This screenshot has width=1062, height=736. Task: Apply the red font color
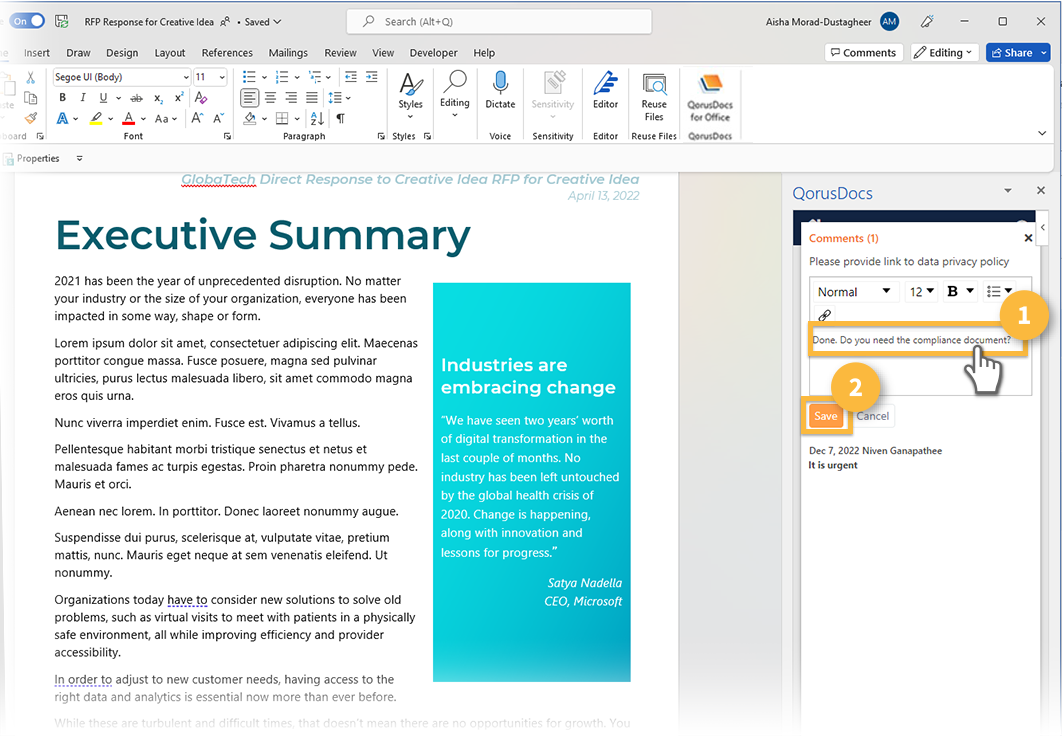[129, 118]
